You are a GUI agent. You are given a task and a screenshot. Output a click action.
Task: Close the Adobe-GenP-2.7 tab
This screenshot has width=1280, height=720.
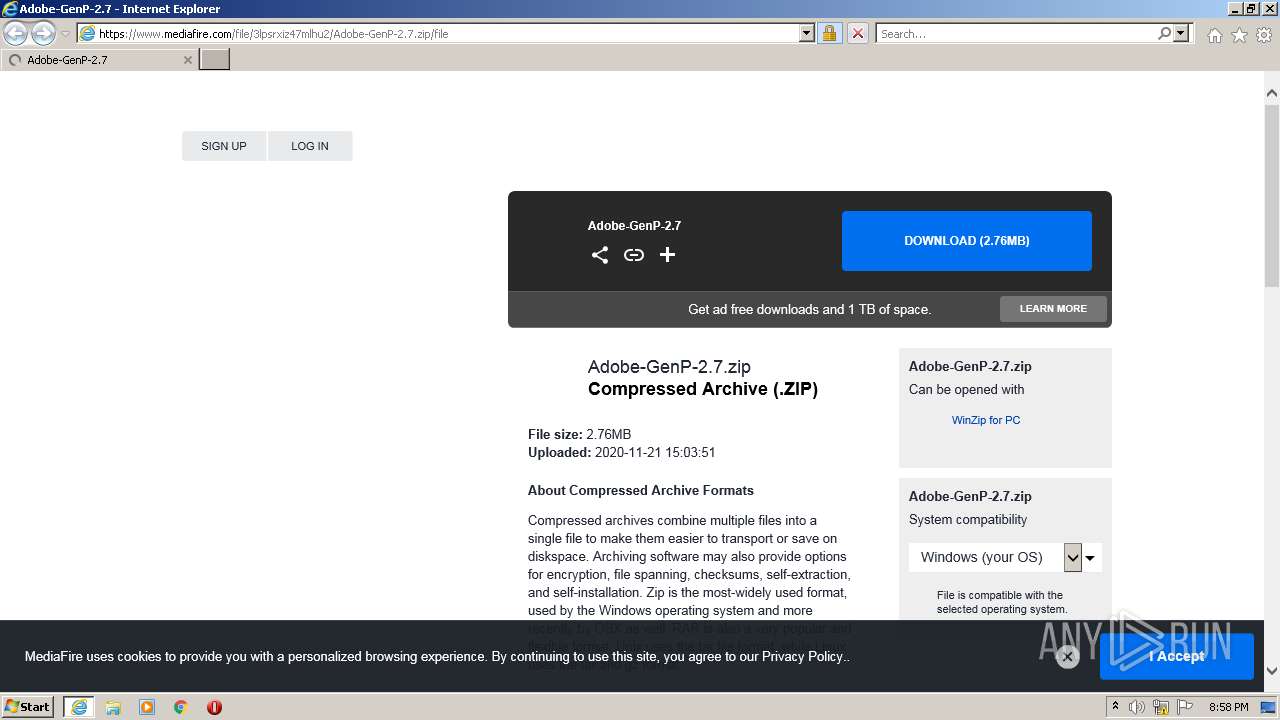tap(187, 60)
